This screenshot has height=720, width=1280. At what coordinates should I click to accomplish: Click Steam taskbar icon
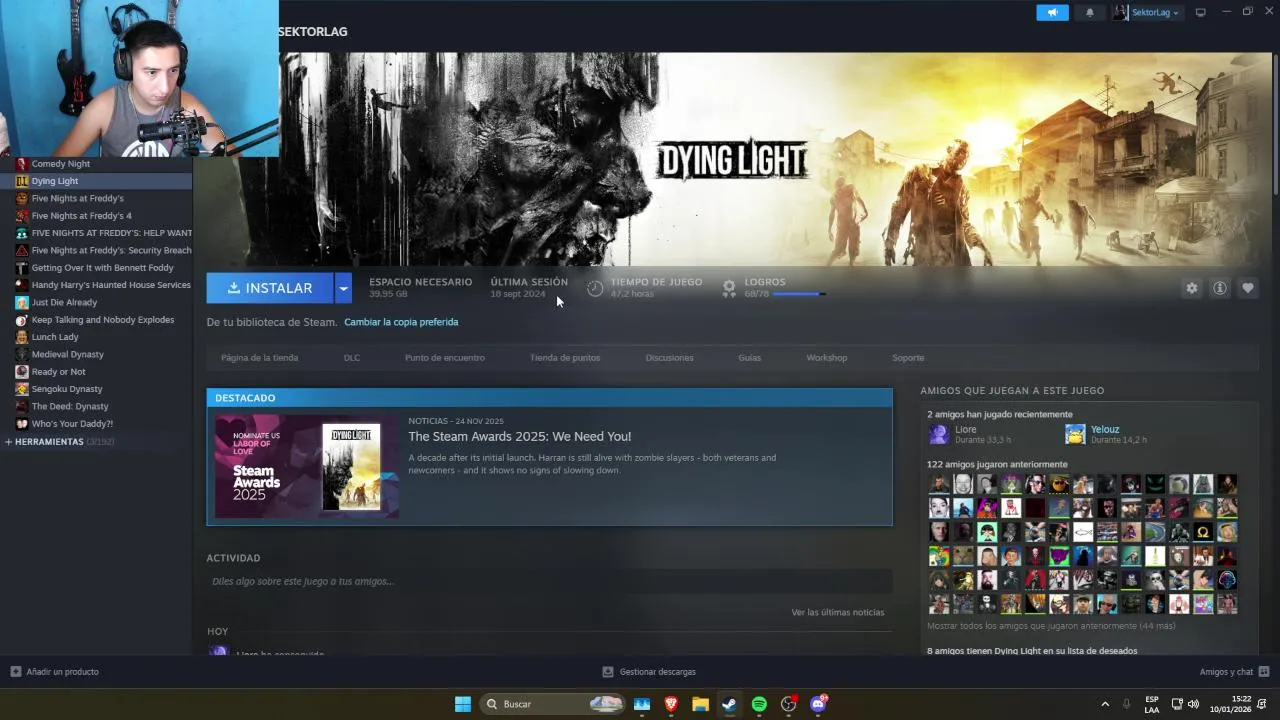729,704
